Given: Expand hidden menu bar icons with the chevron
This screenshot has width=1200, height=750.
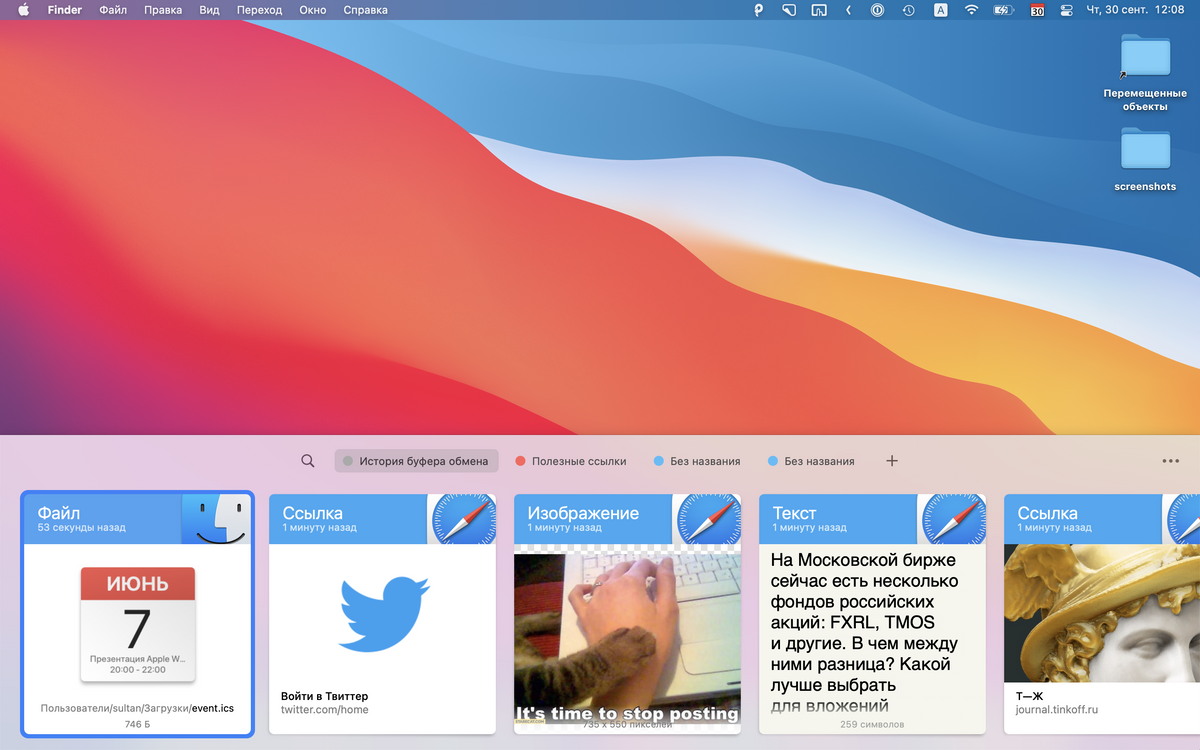Looking at the screenshot, I should click(848, 10).
